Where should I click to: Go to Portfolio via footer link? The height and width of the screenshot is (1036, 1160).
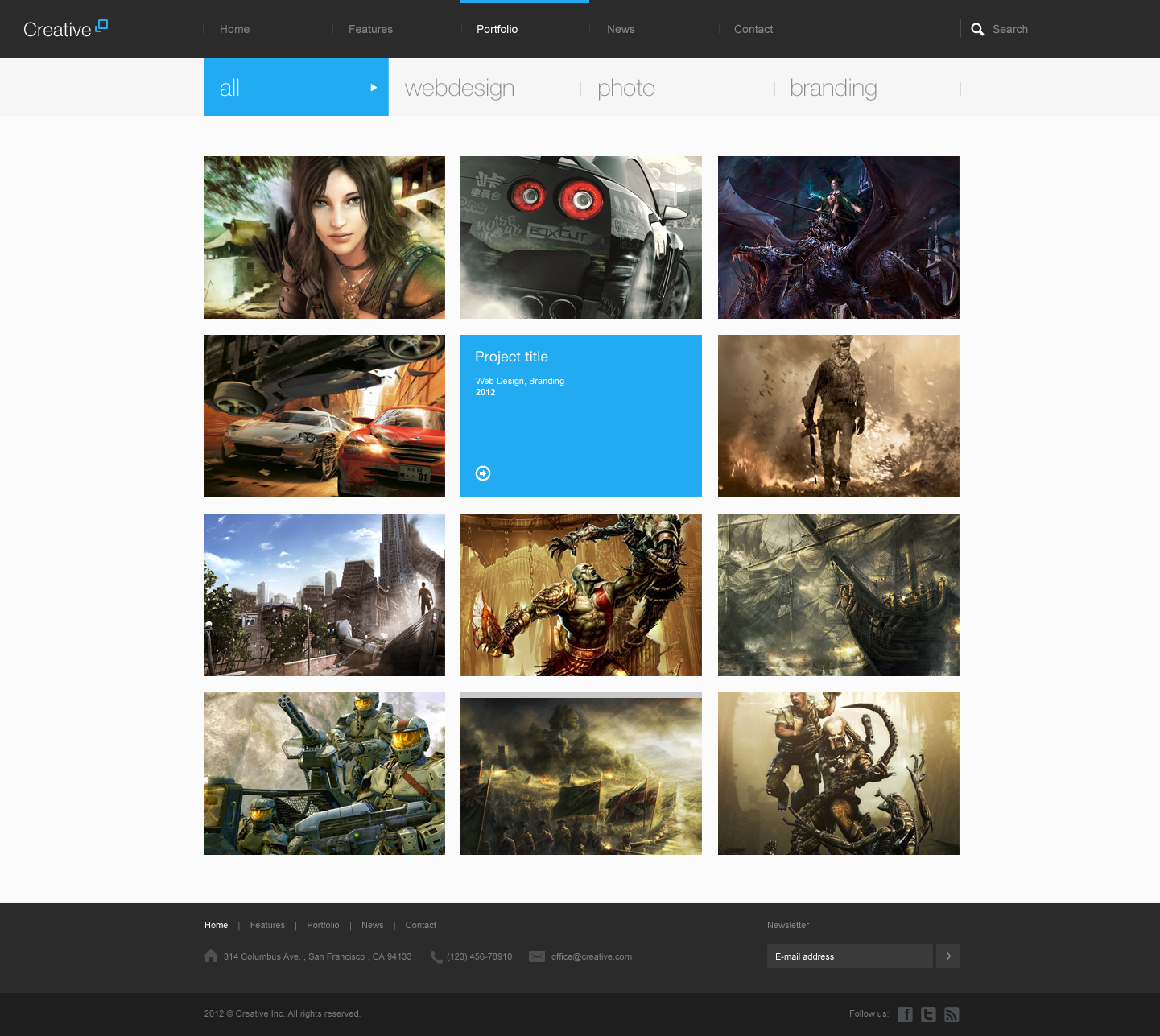tap(323, 925)
